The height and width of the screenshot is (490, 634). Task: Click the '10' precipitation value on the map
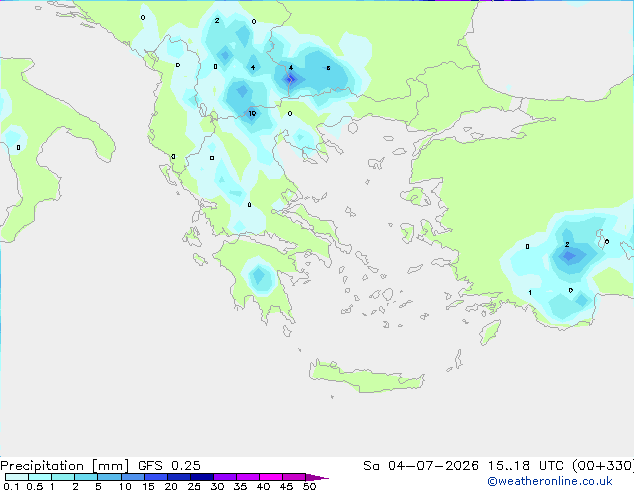click(252, 113)
